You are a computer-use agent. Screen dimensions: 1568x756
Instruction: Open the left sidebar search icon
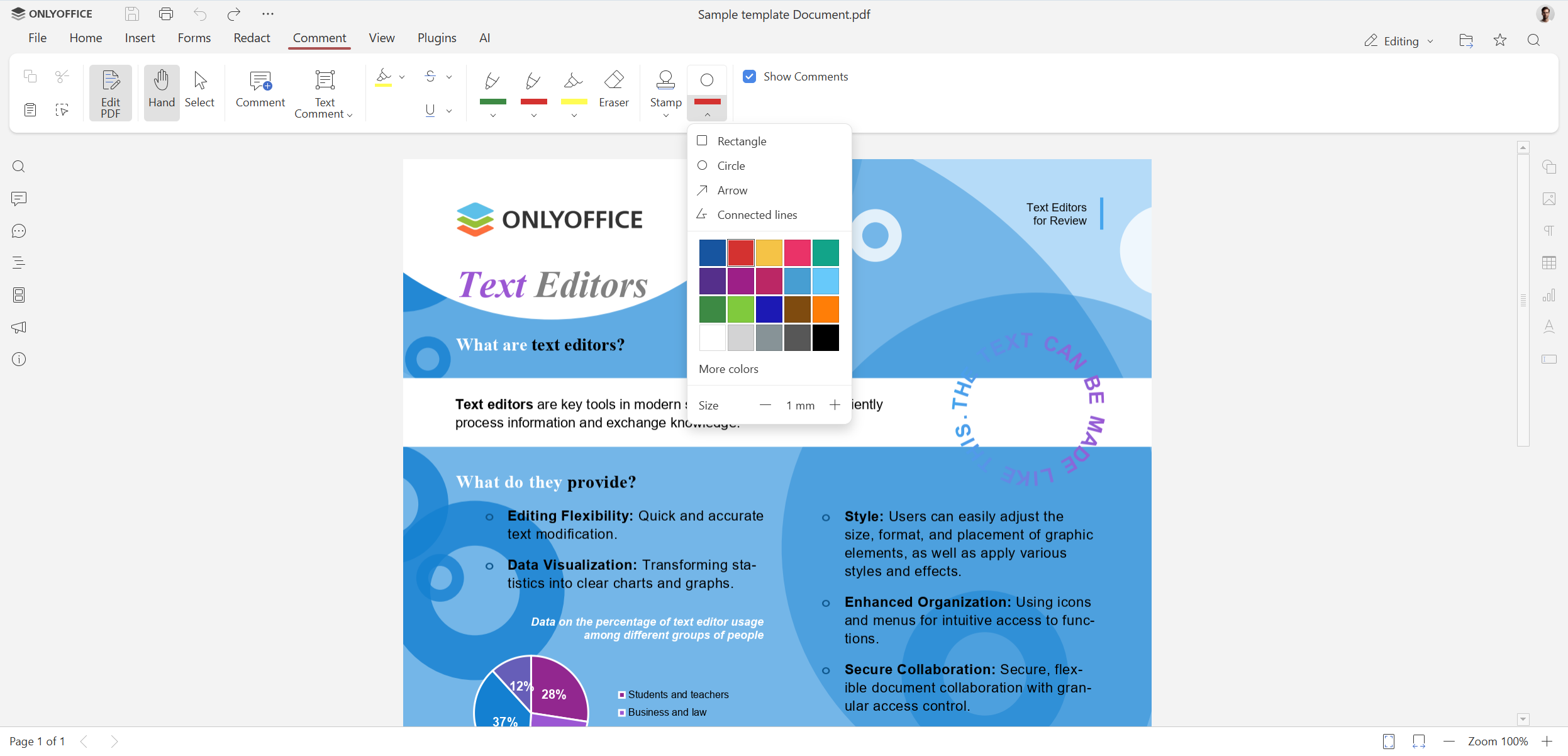(19, 167)
